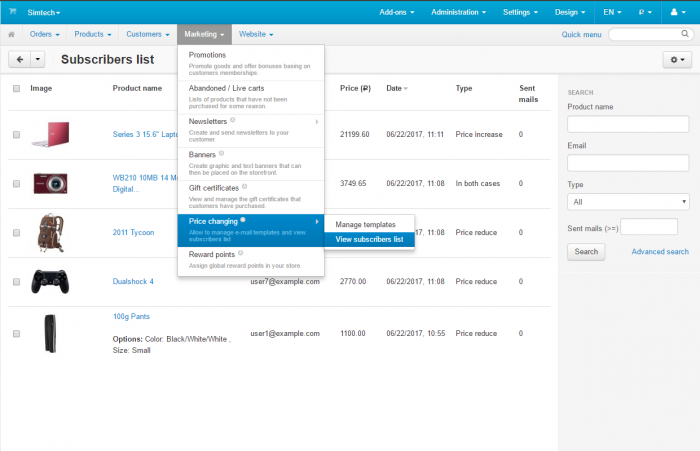Open the laptop product thumbnail

(50, 134)
